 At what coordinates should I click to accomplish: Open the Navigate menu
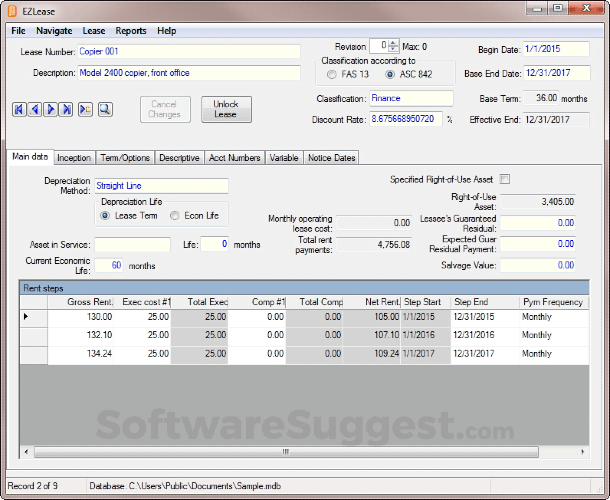coord(54,31)
